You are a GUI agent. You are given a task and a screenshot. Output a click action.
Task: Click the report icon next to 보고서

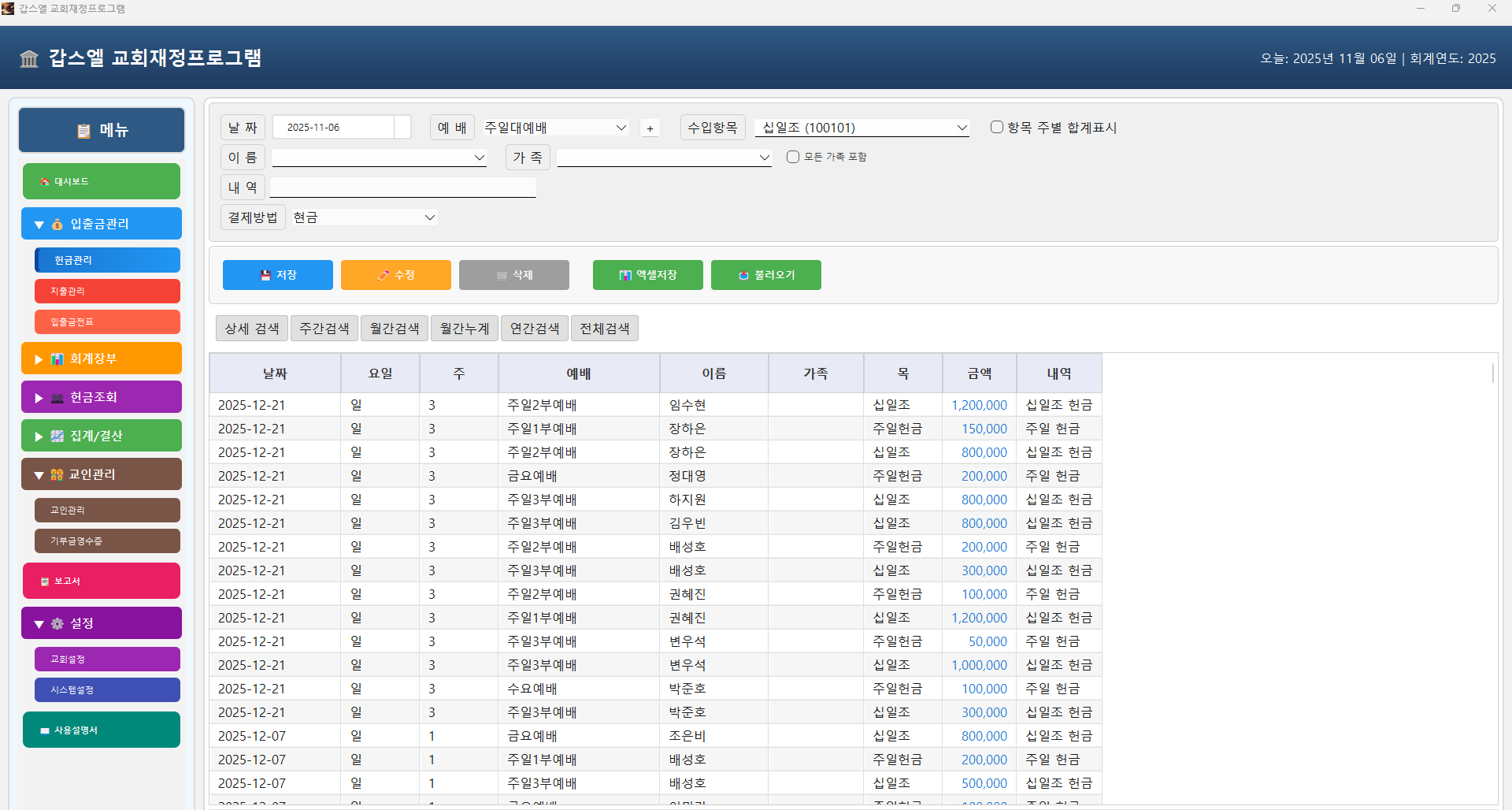[45, 581]
